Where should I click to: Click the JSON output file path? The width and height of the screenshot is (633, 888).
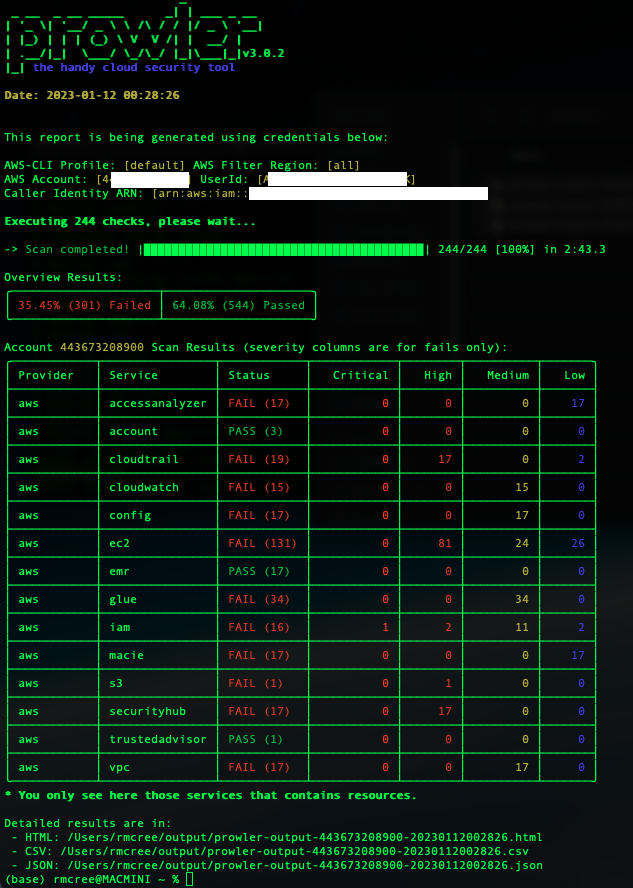click(305, 865)
